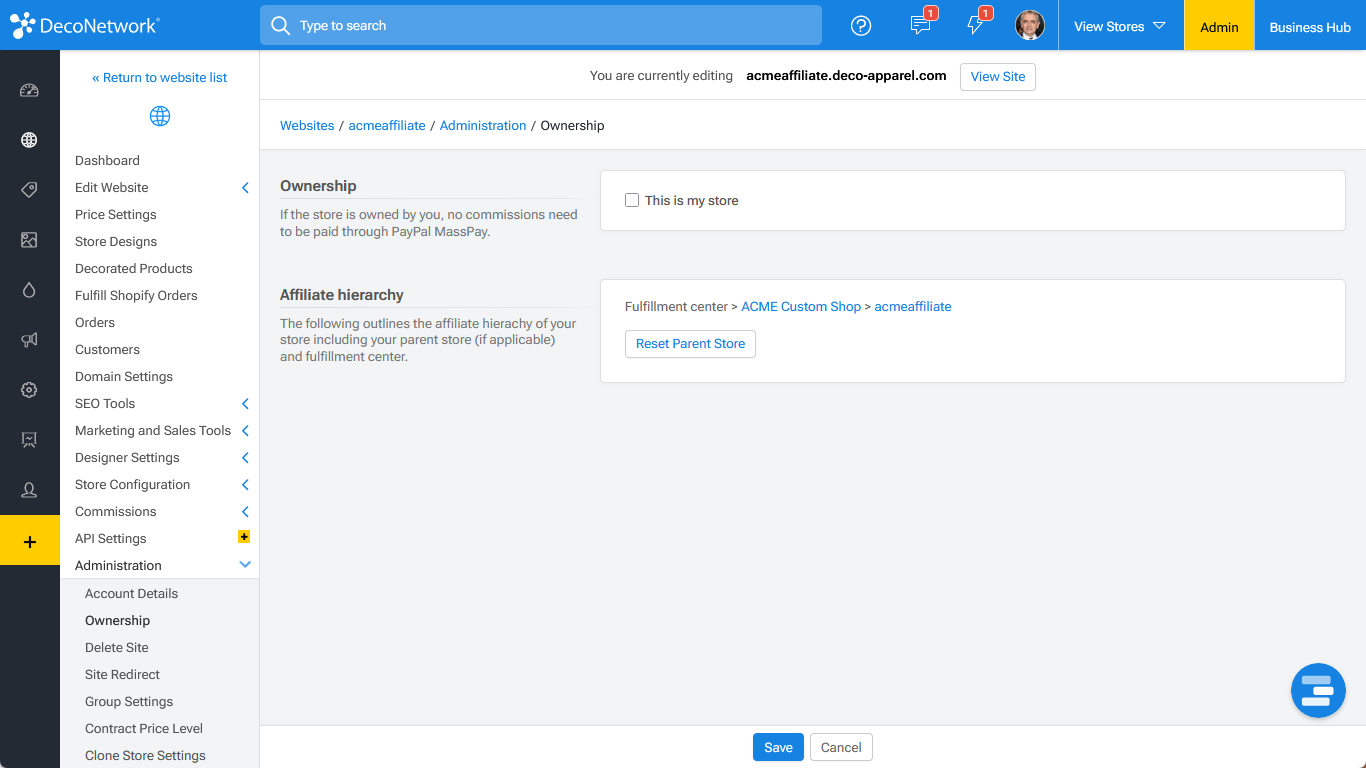
Task: Open the View Stores dropdown
Action: (1119, 26)
